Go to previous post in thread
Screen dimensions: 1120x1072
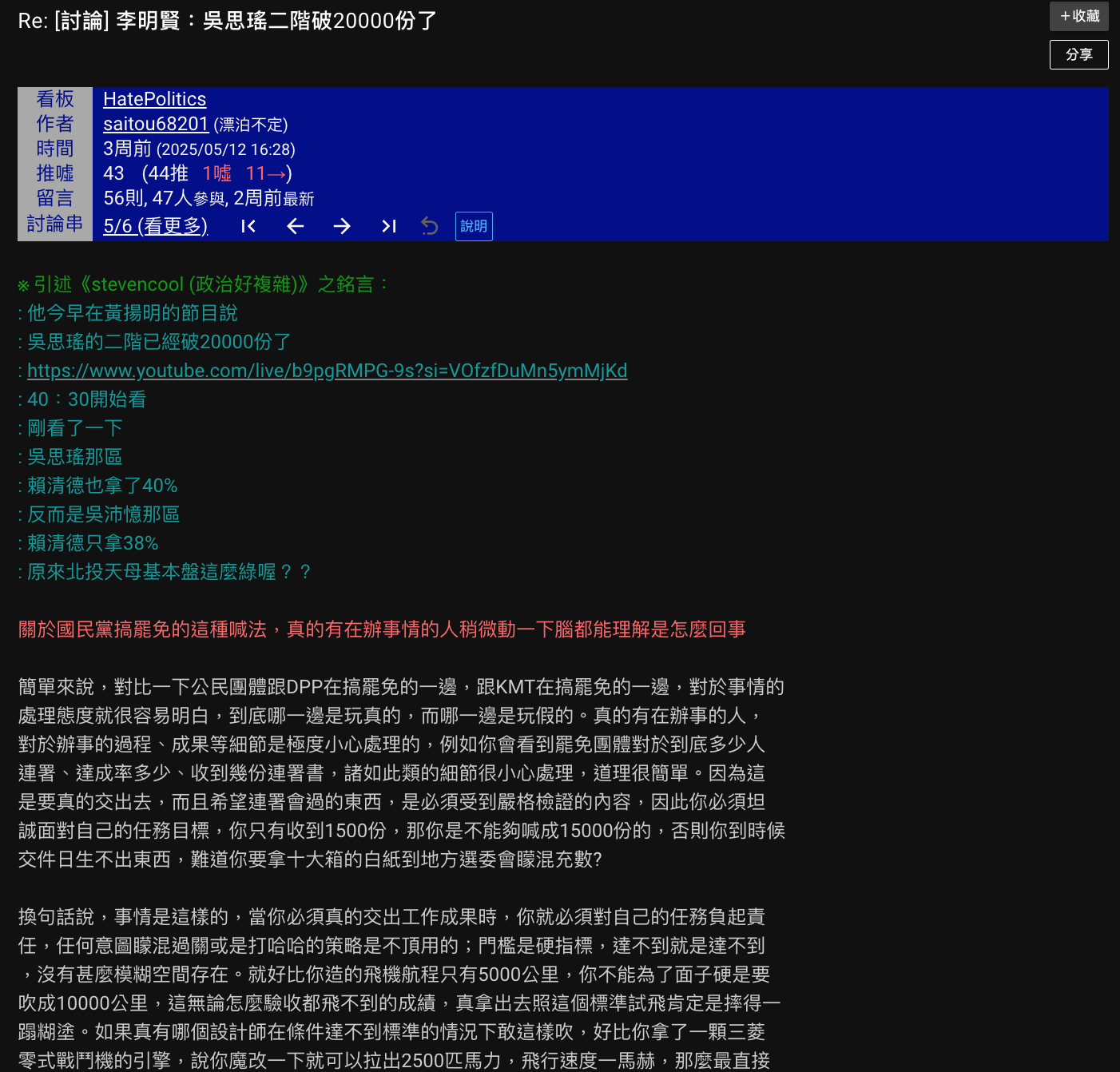click(x=296, y=227)
